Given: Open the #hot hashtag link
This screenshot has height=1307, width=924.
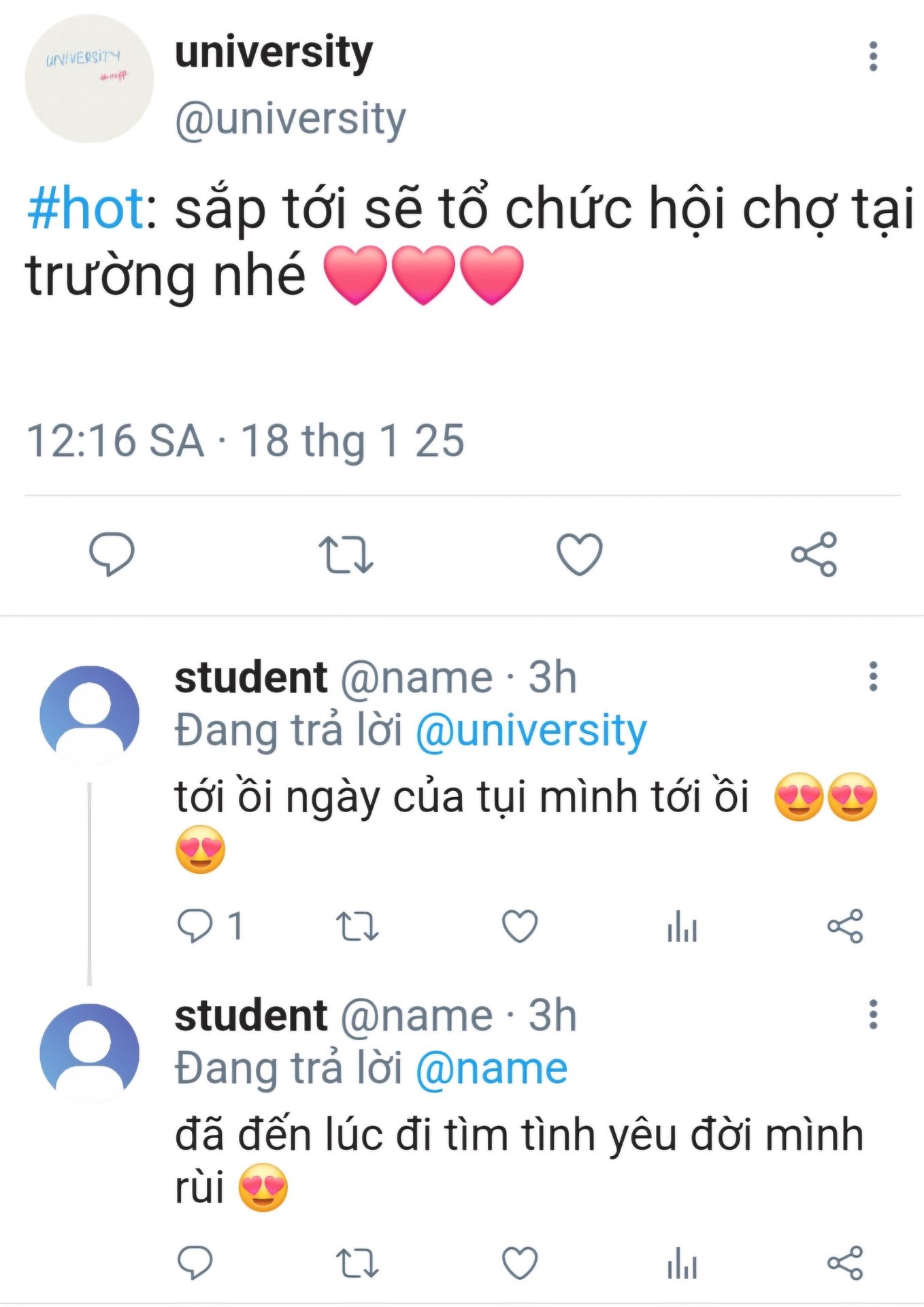Looking at the screenshot, I should pyautogui.click(x=86, y=208).
